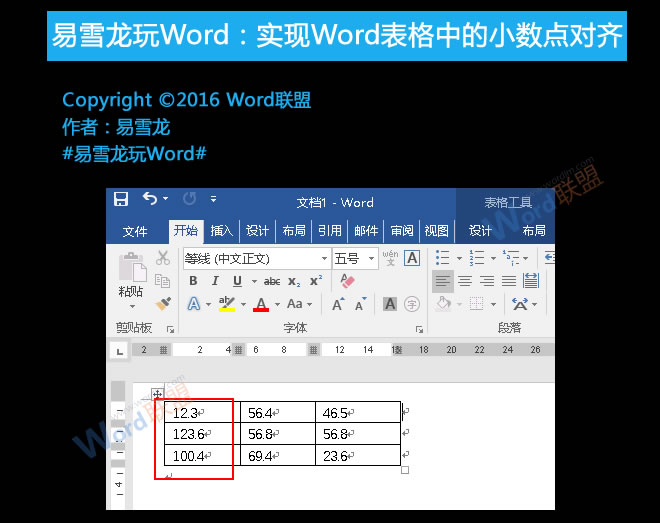The image size is (660, 523).
Task: Switch to the 插入 ribbon tab
Action: (221, 231)
